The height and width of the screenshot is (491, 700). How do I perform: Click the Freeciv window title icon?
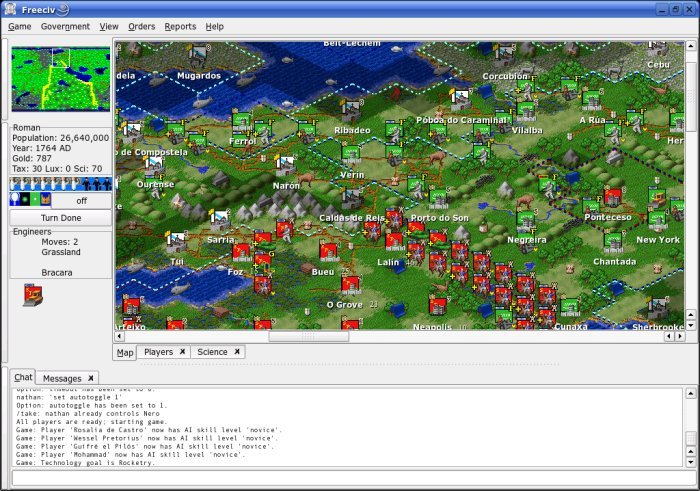pos(10,8)
